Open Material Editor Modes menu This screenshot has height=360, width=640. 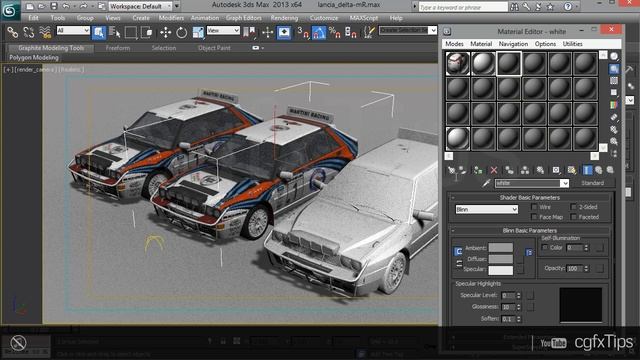[454, 44]
